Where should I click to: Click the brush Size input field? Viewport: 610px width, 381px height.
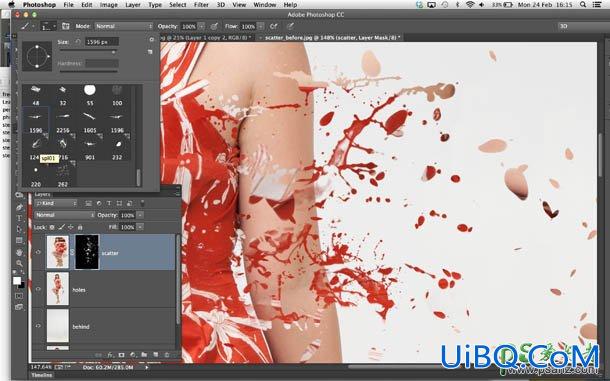click(x=102, y=42)
